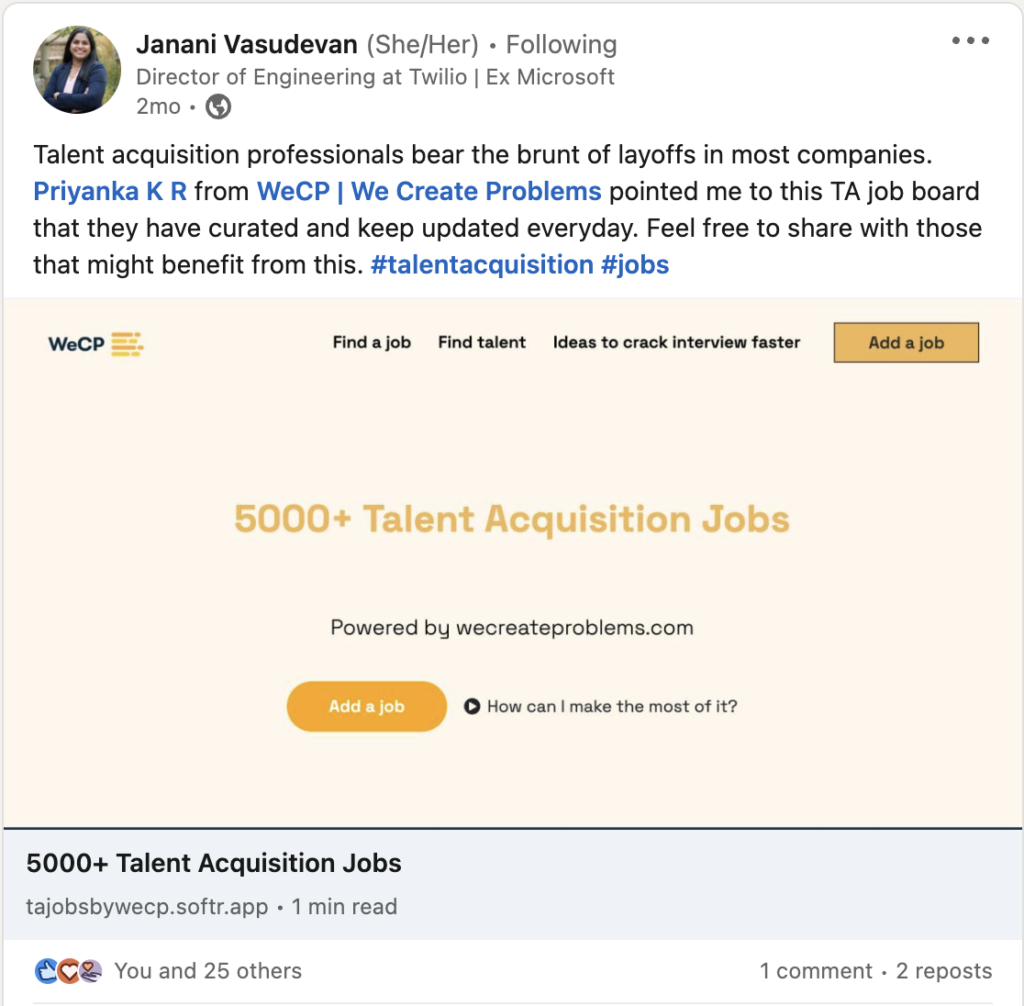Open the Priyanka K R mention link
This screenshot has width=1024, height=1006.
[x=110, y=191]
